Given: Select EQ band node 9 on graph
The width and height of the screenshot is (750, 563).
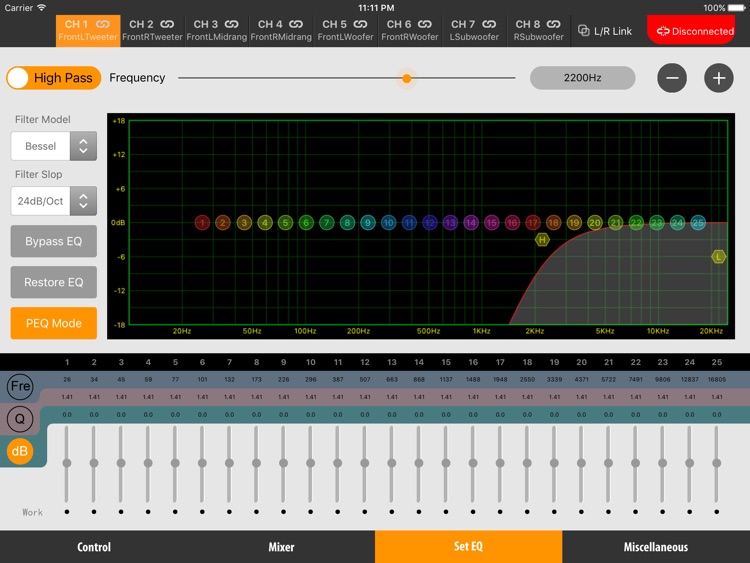Looking at the screenshot, I should (368, 222).
